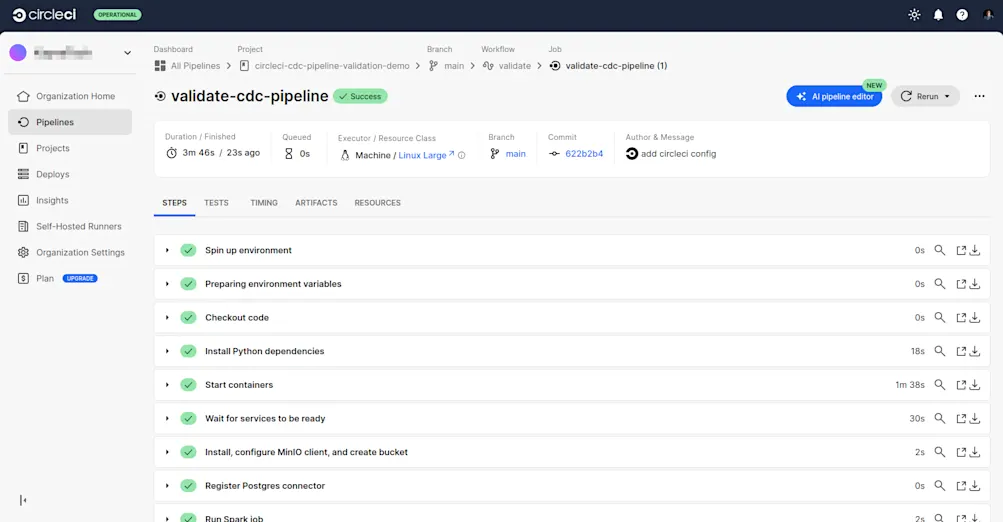Click the UPGRADE badge
This screenshot has height=522, width=1003.
point(80,278)
